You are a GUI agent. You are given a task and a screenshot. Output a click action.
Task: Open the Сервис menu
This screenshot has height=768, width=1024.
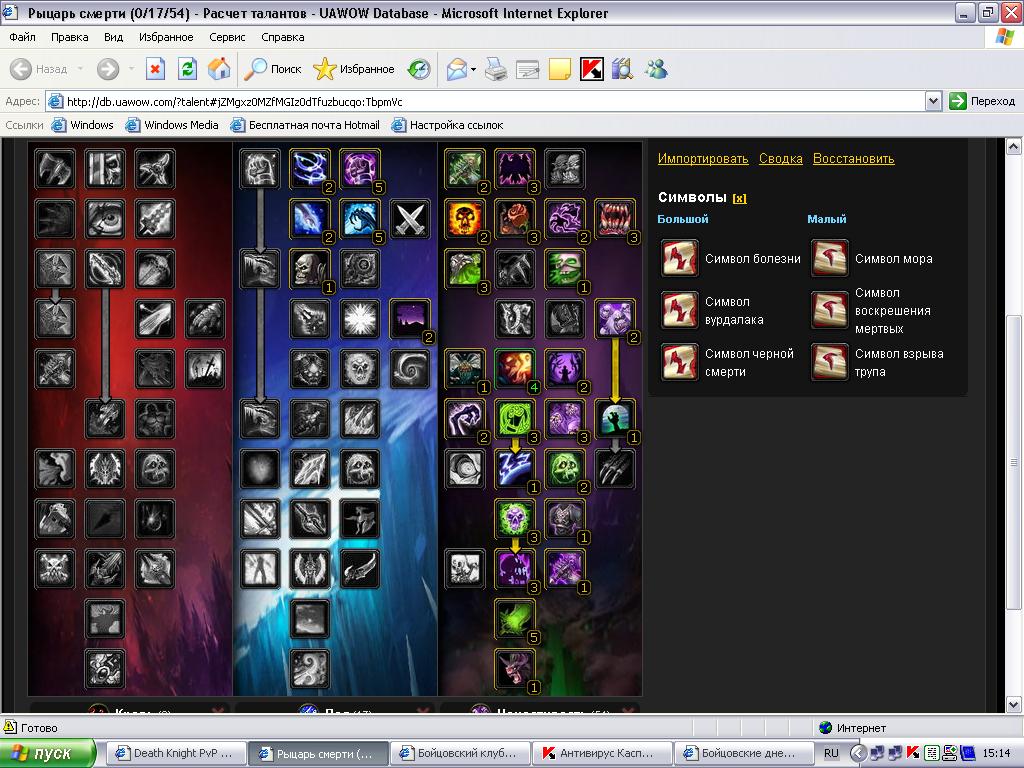click(227, 37)
